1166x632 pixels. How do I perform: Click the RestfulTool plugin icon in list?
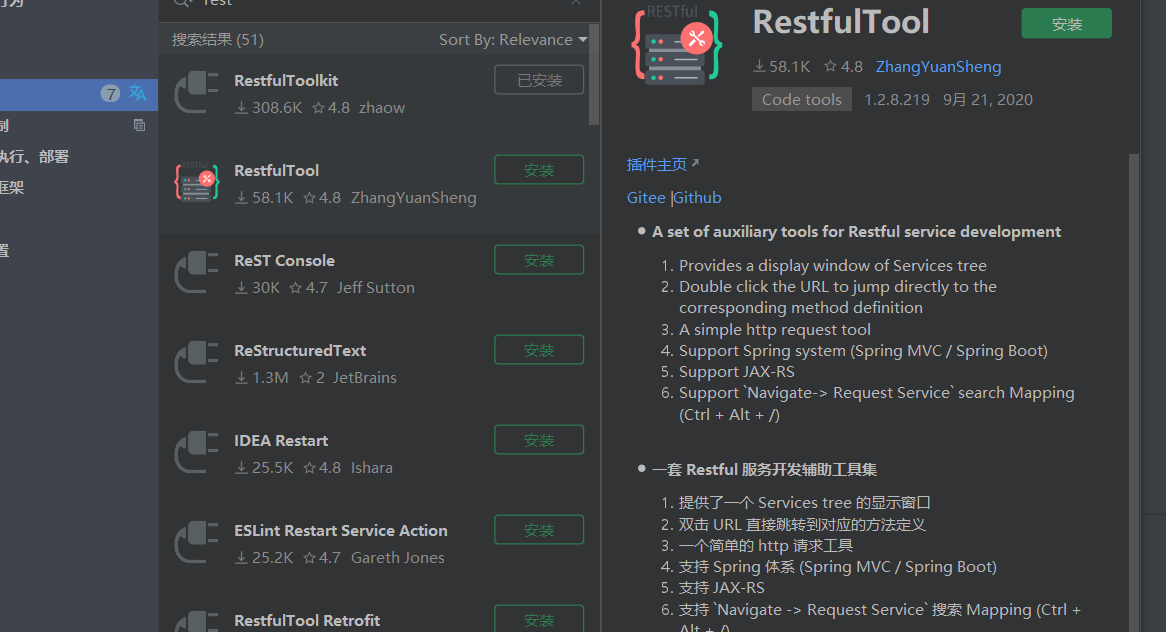(196, 182)
